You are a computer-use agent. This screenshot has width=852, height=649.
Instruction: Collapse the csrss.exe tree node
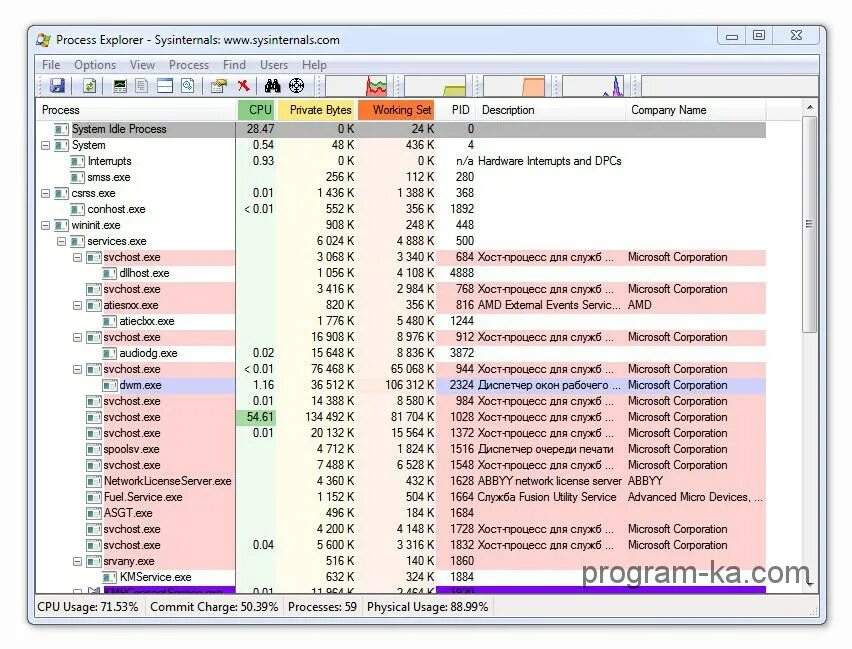click(46, 194)
